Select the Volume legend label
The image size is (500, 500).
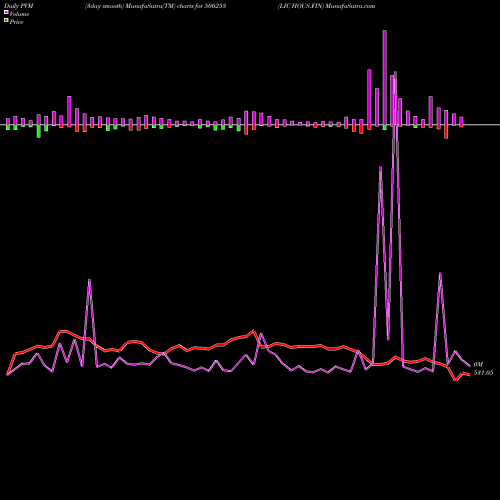(19, 14)
